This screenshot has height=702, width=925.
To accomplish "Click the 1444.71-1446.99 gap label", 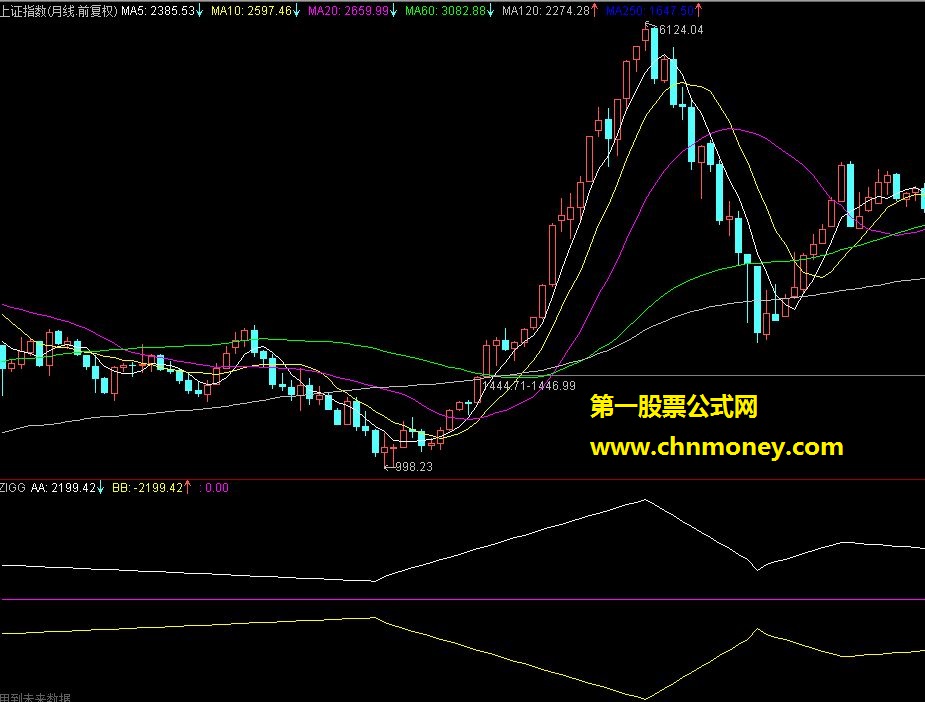I will (x=529, y=386).
